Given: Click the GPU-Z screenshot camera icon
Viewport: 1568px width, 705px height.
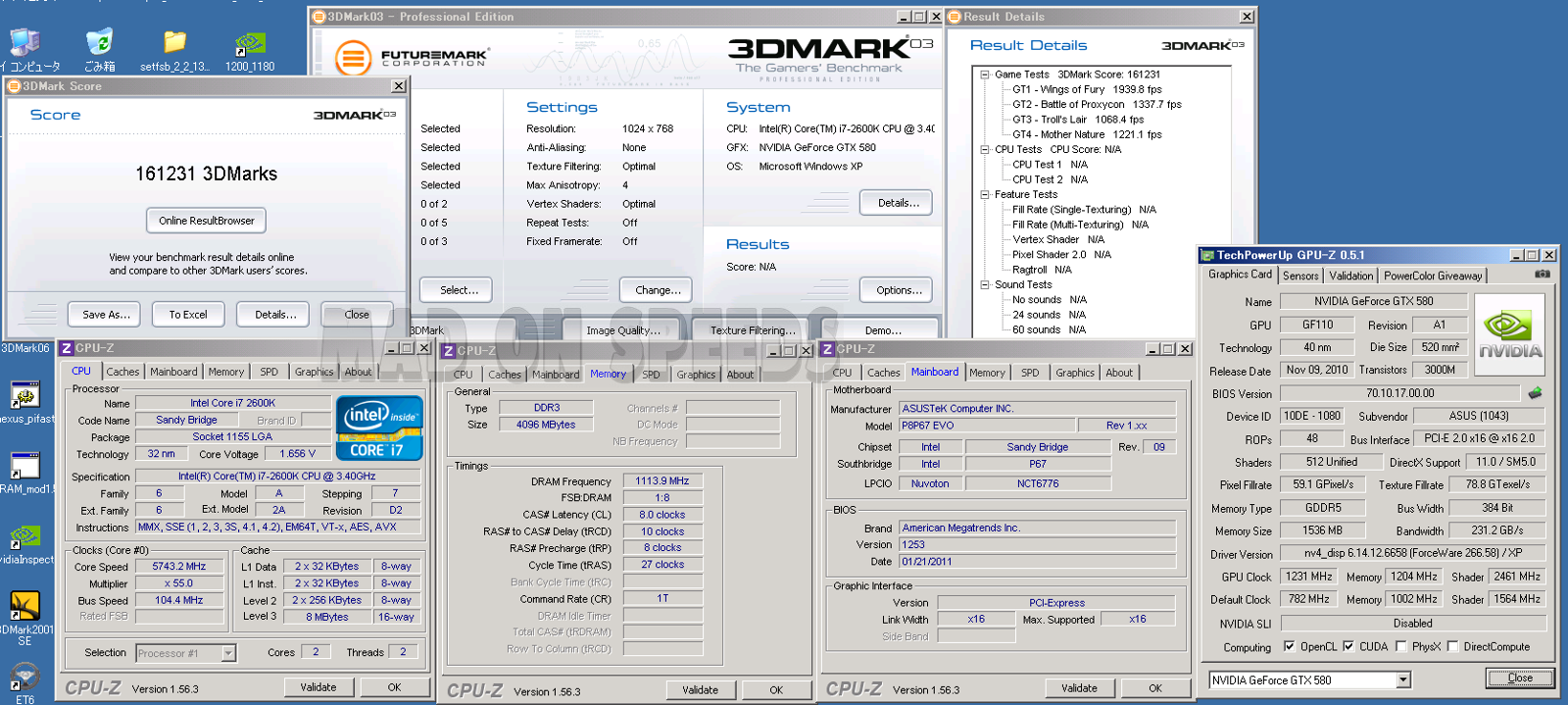Looking at the screenshot, I should tap(1542, 275).
